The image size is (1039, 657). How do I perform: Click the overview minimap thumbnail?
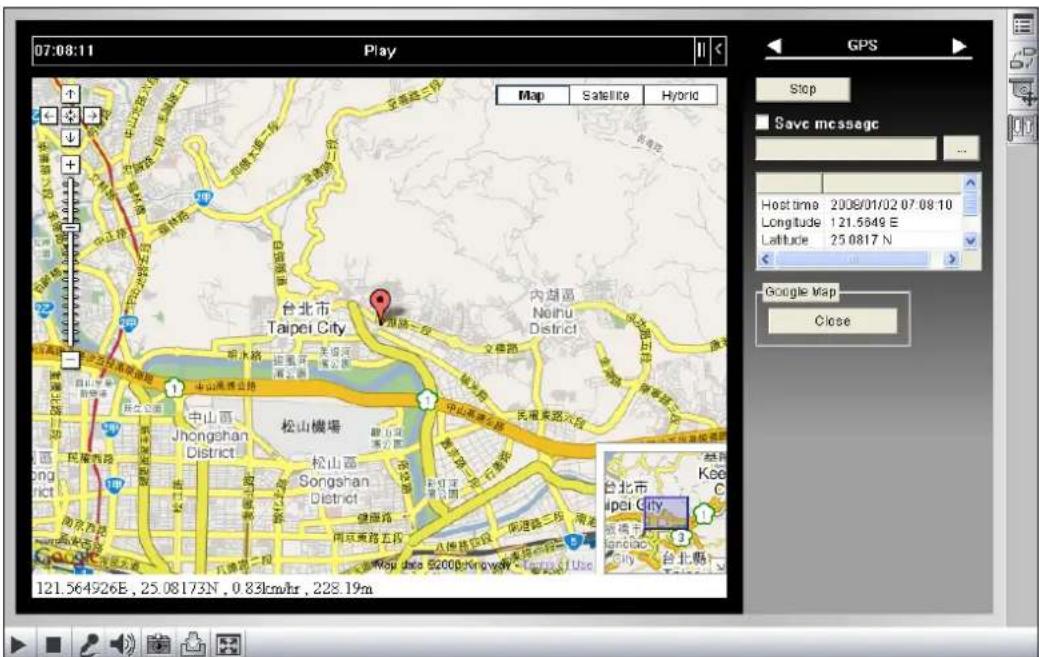tap(665, 511)
